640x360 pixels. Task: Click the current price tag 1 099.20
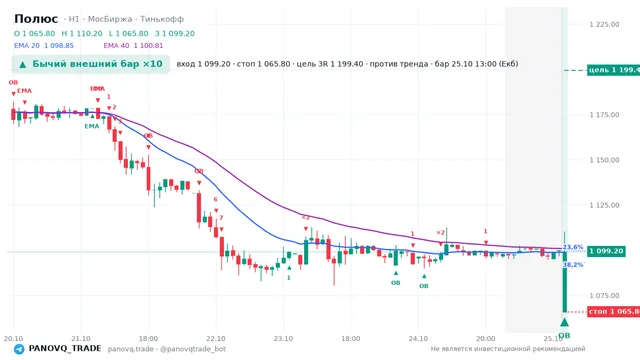606,251
